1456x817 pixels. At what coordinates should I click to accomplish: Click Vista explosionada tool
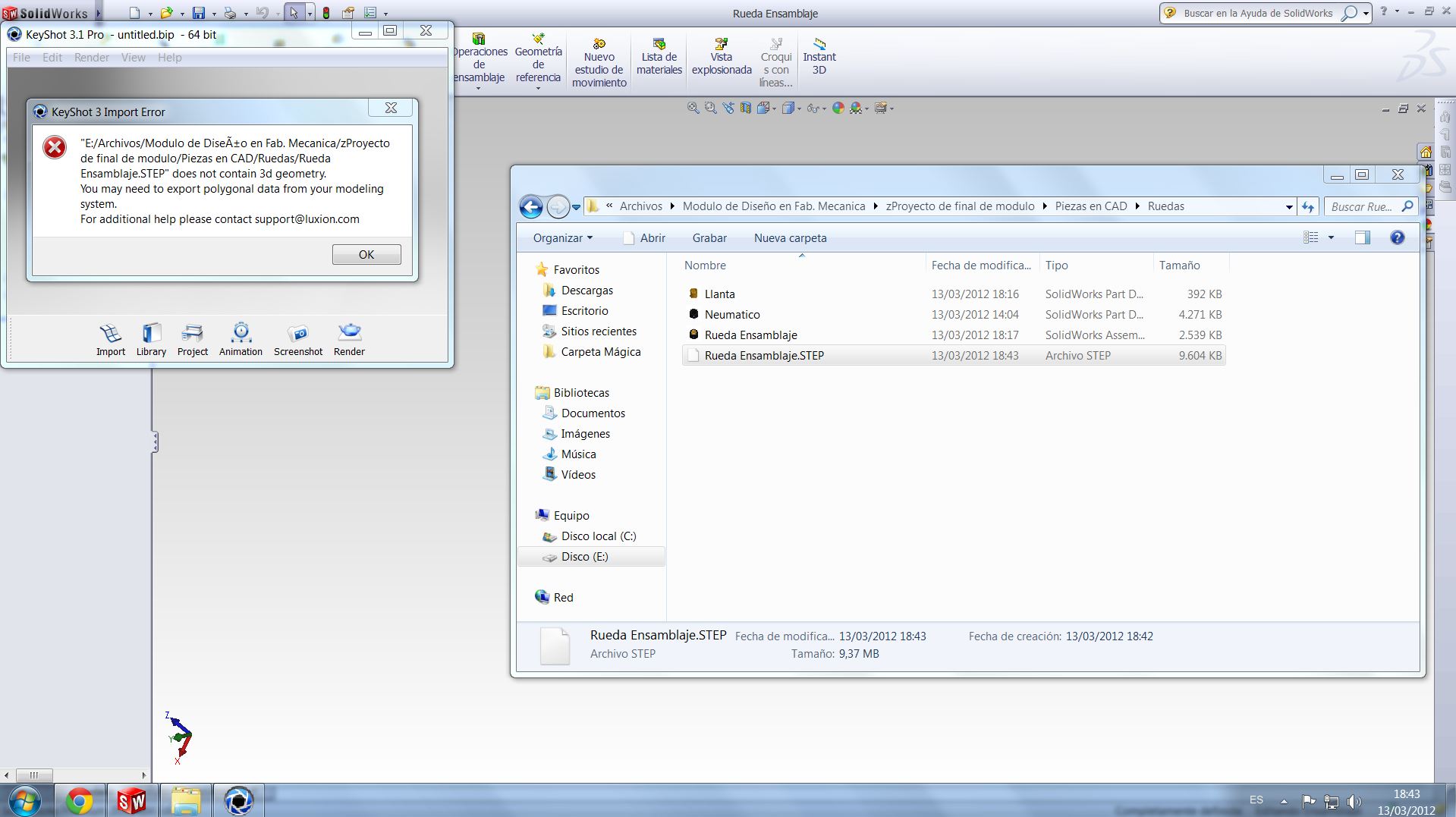[722, 57]
